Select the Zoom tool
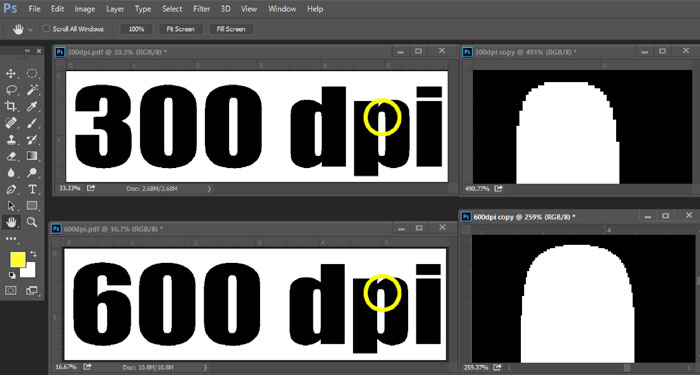700x375 pixels. 32,222
